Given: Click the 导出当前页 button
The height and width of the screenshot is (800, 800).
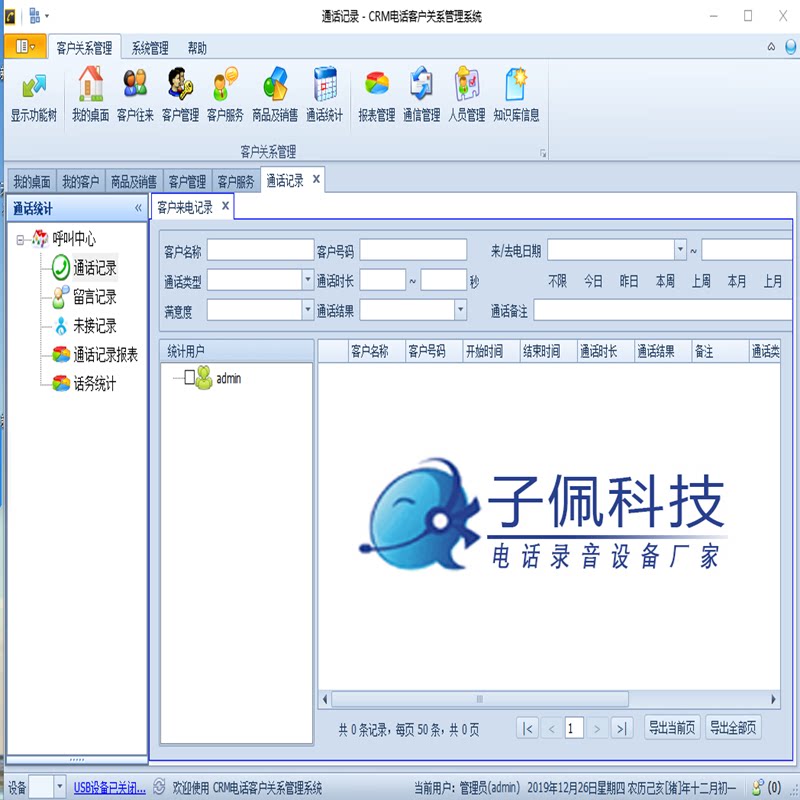Looking at the screenshot, I should click(x=672, y=728).
